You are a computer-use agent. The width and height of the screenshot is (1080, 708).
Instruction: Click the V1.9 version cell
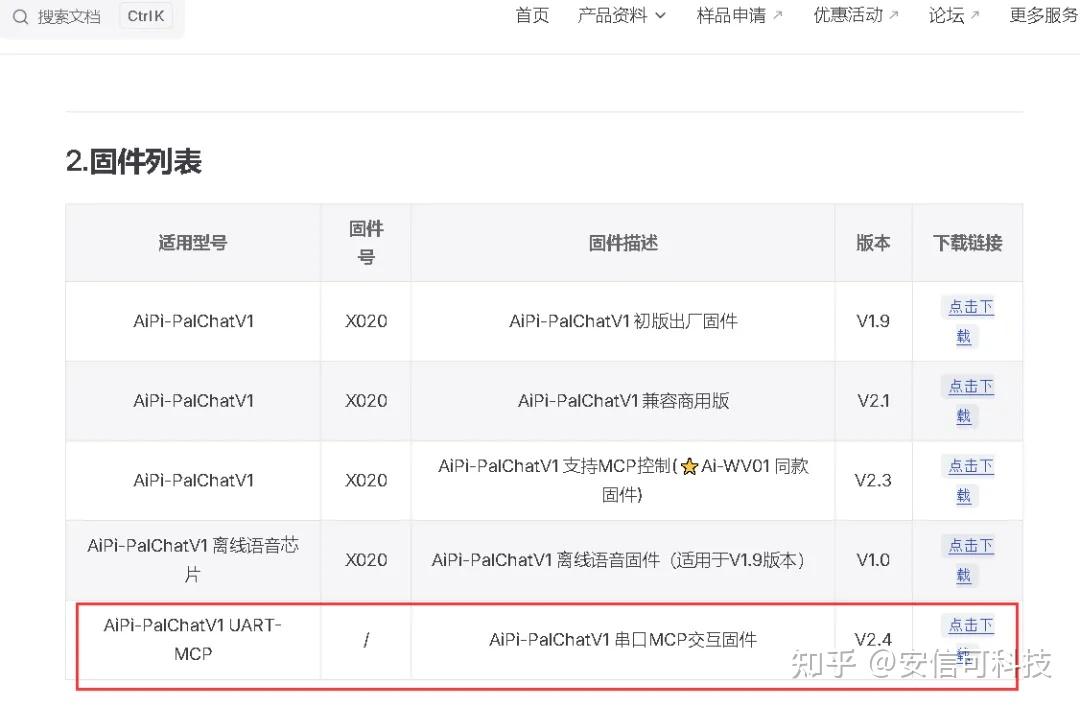click(x=873, y=321)
